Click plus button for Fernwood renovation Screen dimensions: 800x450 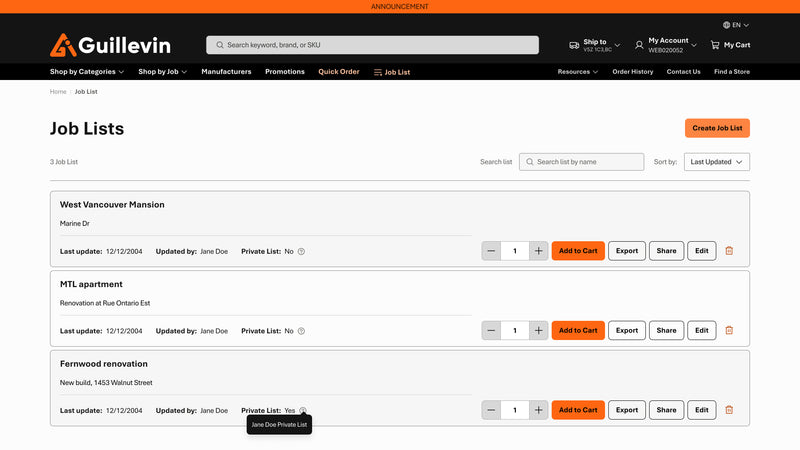coord(538,410)
